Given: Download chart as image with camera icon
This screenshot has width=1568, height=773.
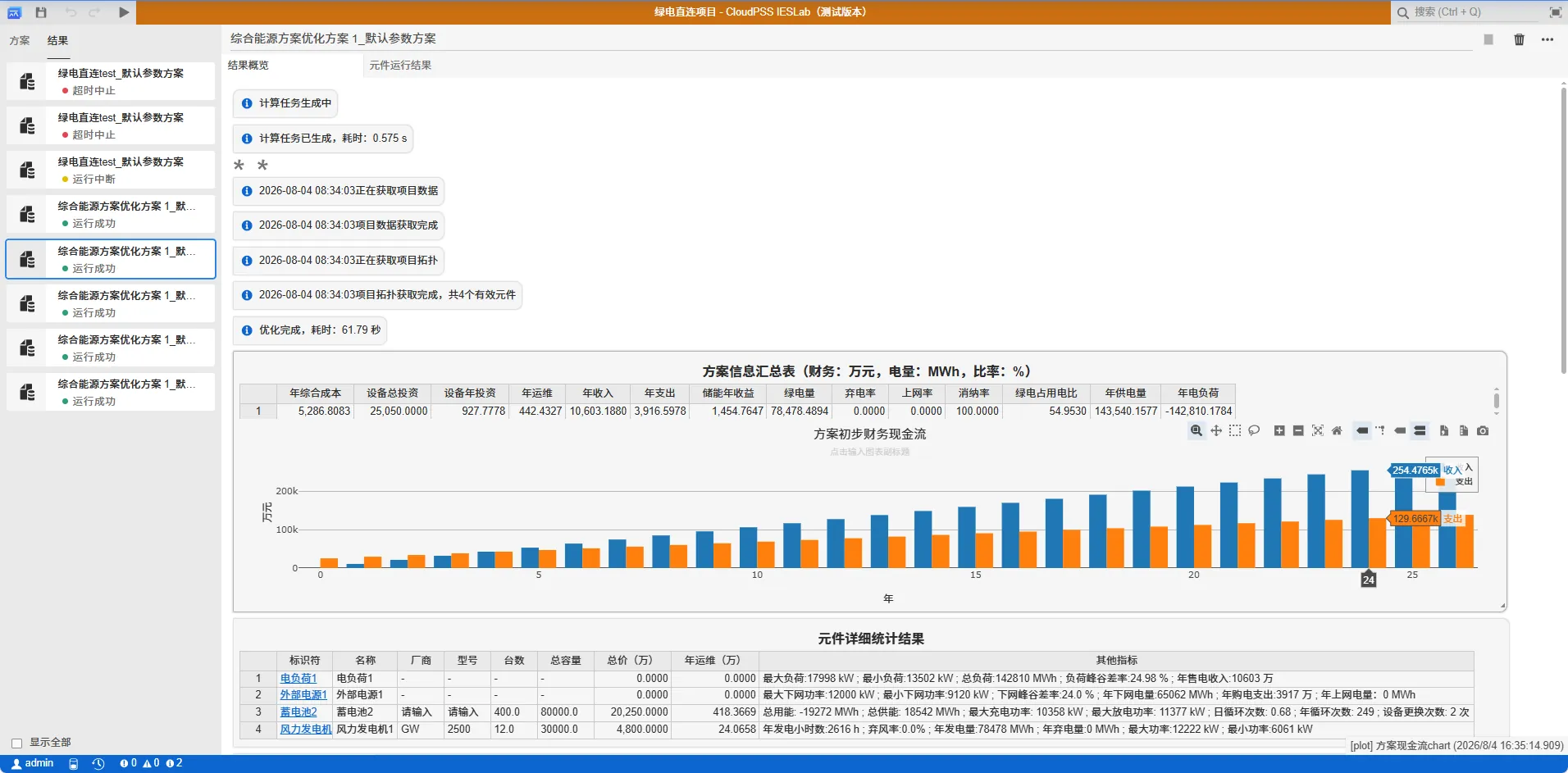Looking at the screenshot, I should tap(1483, 430).
